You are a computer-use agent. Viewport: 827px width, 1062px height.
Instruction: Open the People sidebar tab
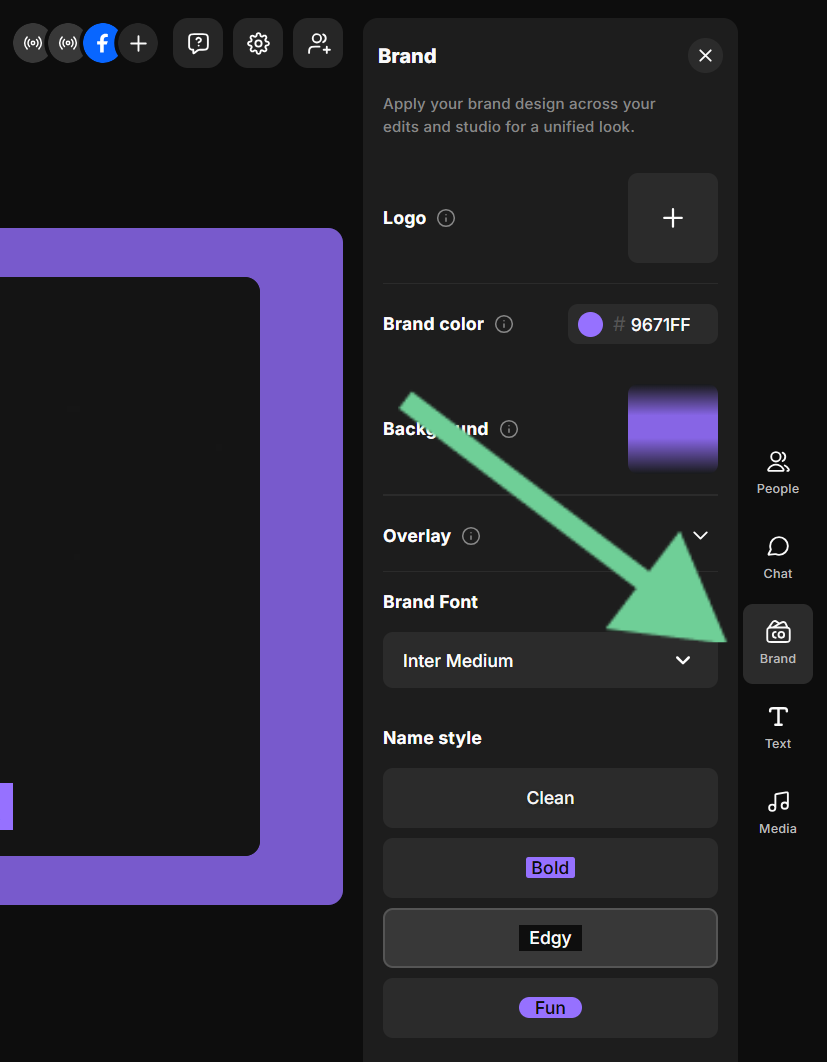click(x=778, y=473)
